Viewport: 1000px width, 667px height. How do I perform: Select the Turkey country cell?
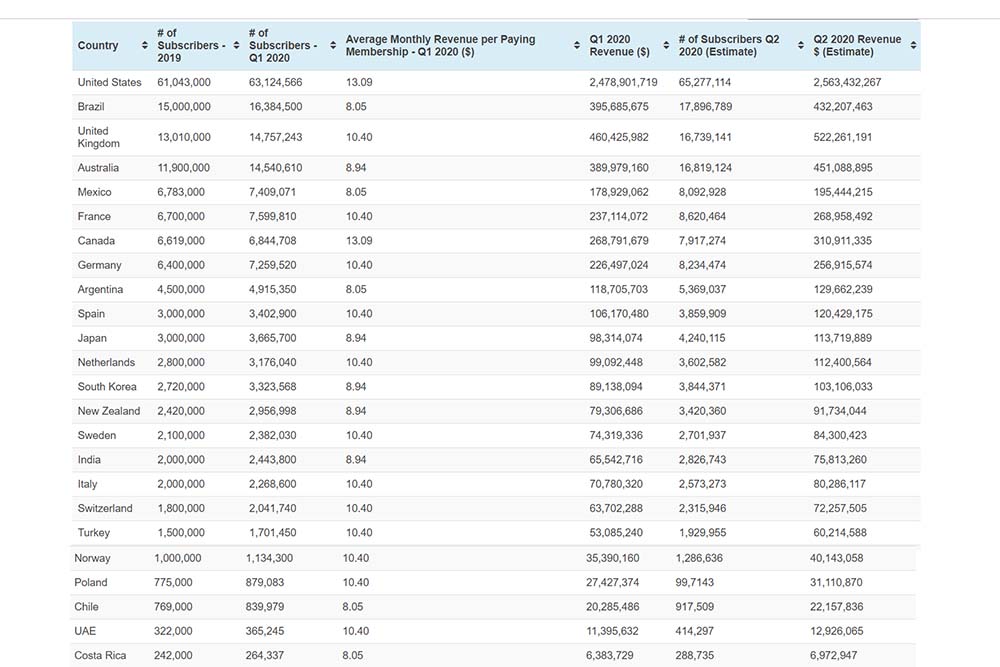coord(94,532)
